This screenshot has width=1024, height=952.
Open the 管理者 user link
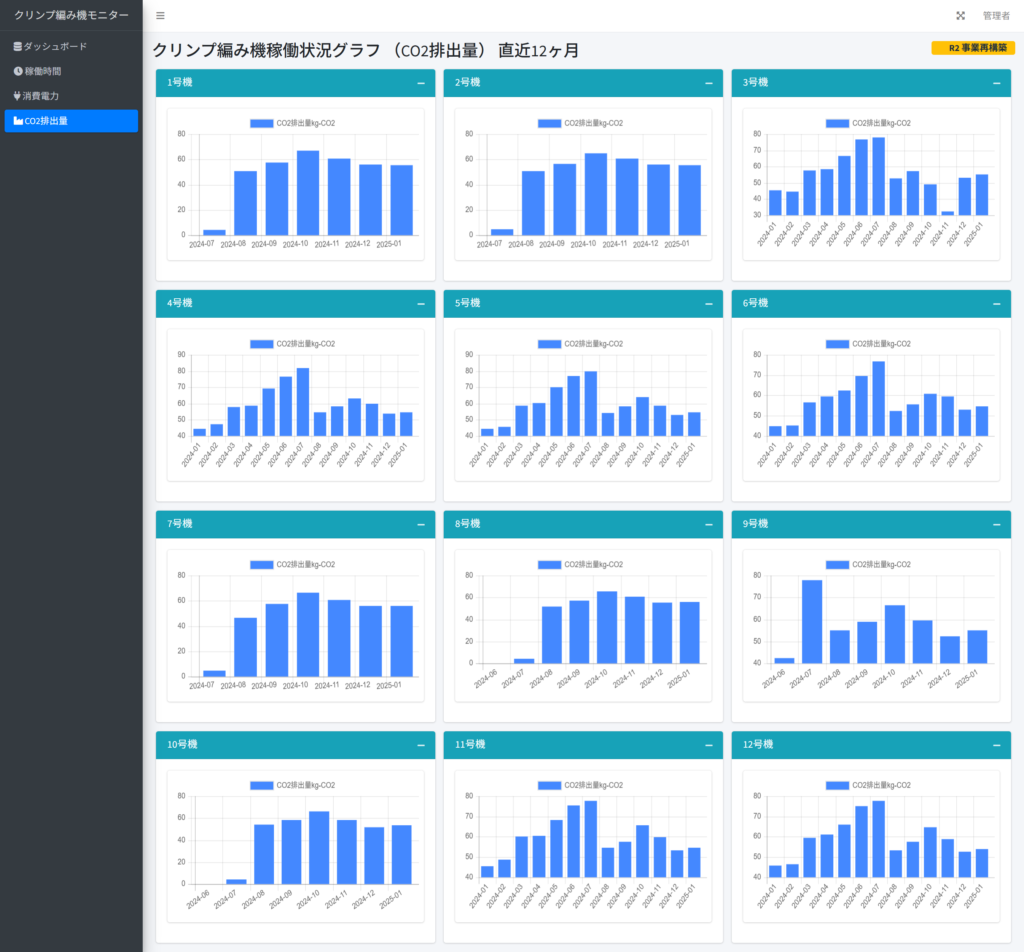point(996,16)
